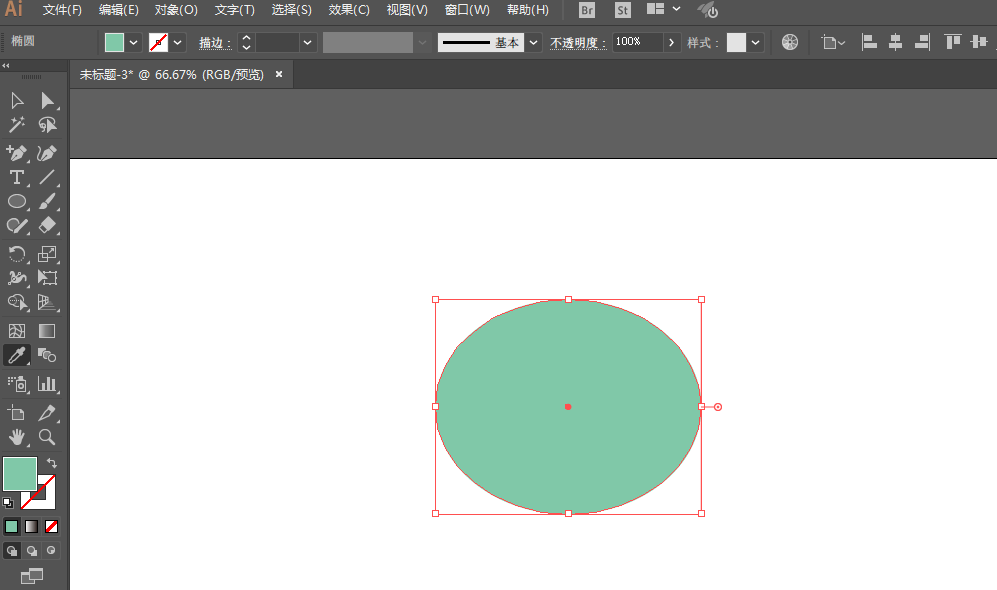Select the Direct Selection tool
This screenshot has width=997, height=590.
(47, 101)
